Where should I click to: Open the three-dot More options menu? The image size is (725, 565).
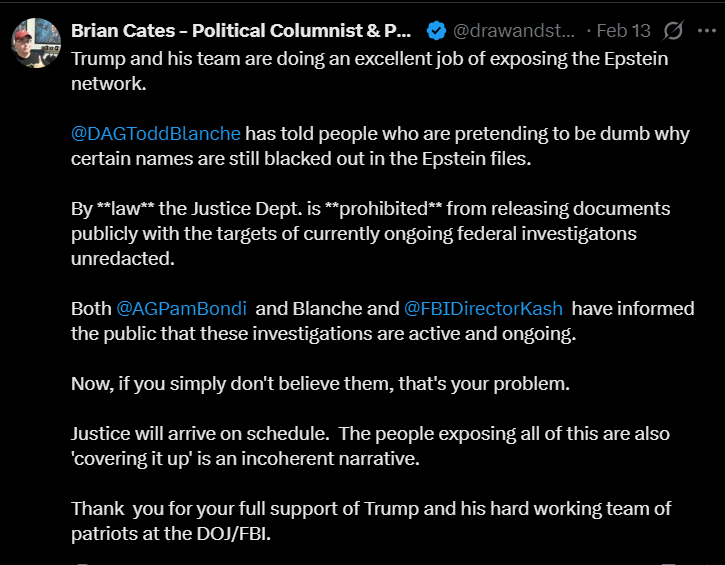click(x=705, y=31)
